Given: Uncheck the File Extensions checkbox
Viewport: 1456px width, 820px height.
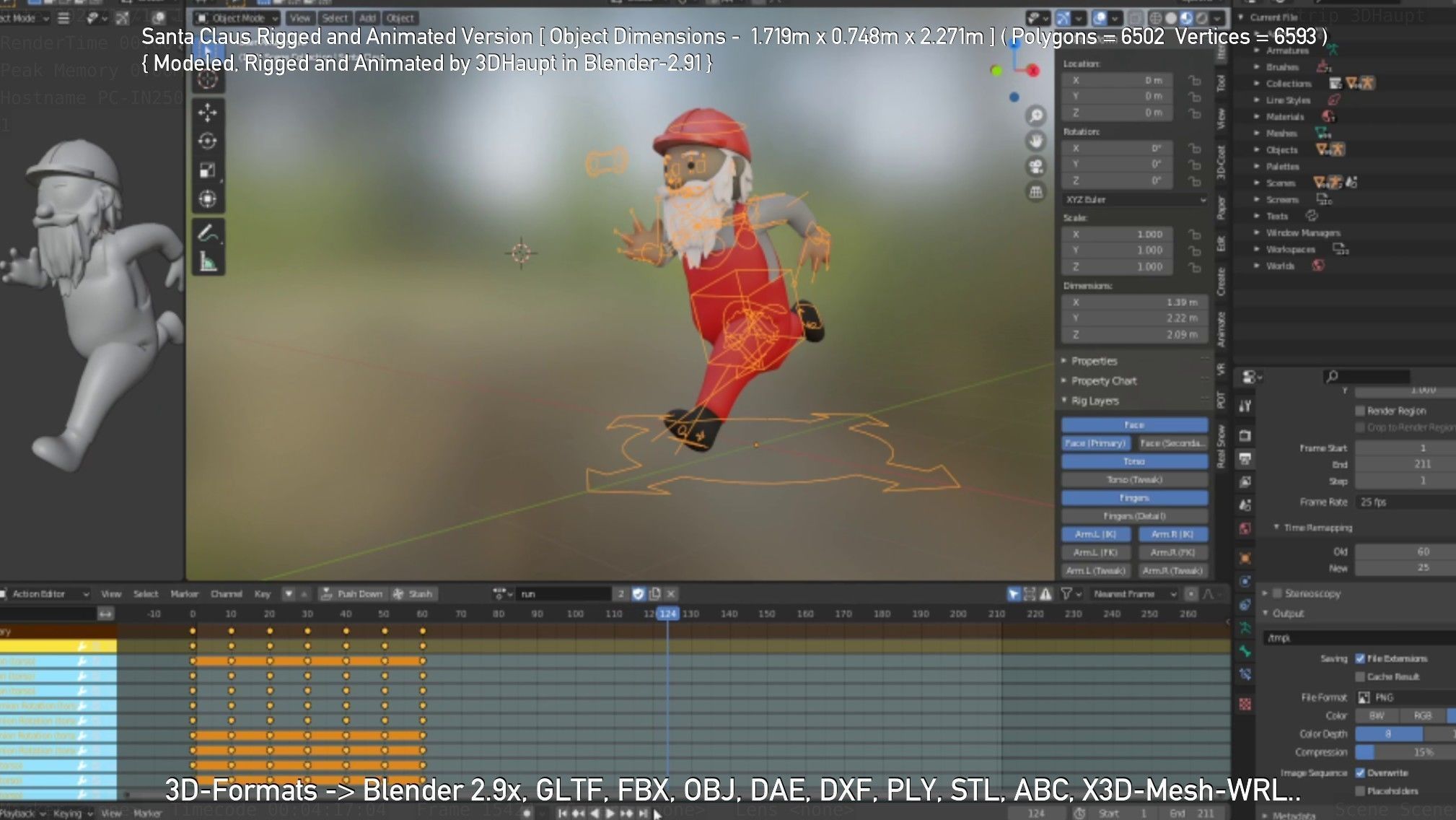Looking at the screenshot, I should pyautogui.click(x=1360, y=658).
